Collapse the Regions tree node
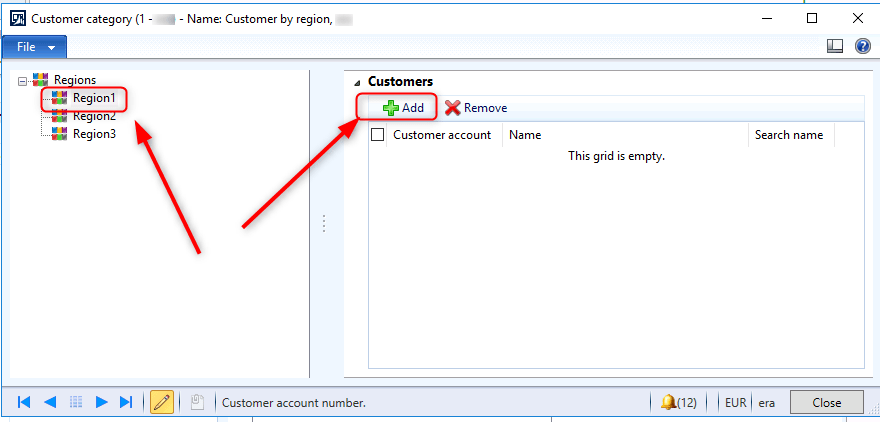 click(x=23, y=81)
